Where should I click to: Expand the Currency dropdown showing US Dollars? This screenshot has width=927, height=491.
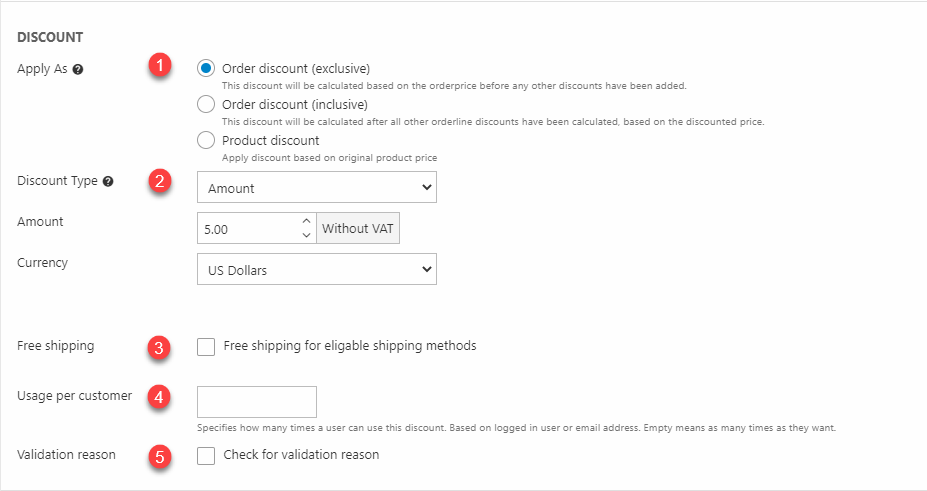click(x=316, y=270)
